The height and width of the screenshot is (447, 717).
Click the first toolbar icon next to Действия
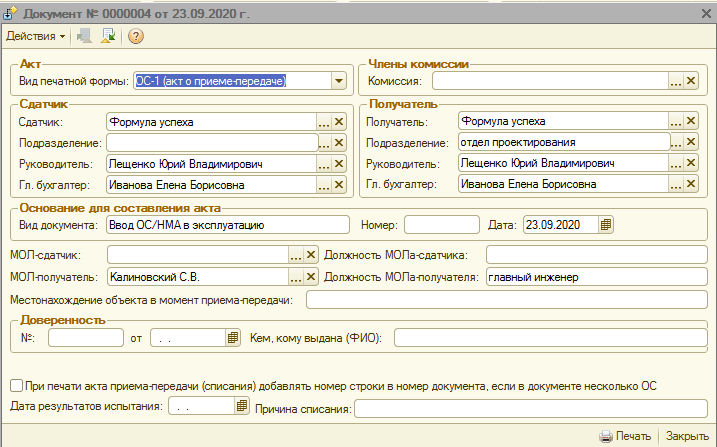(x=84, y=37)
